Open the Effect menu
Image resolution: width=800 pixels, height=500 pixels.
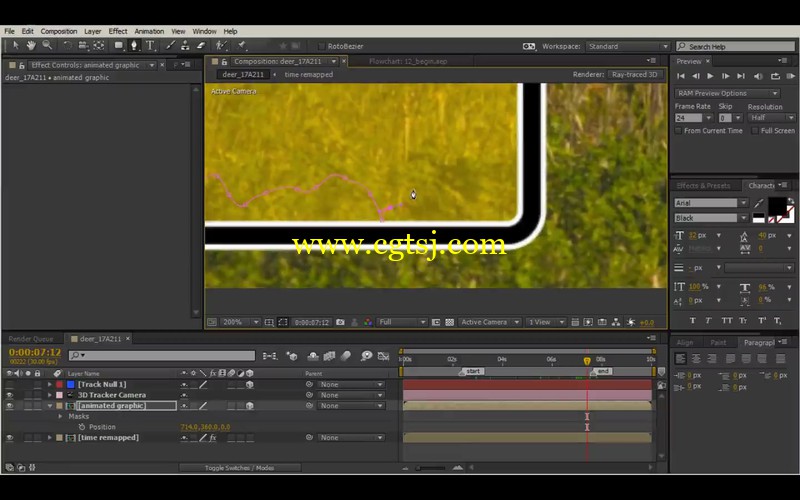tap(118, 31)
